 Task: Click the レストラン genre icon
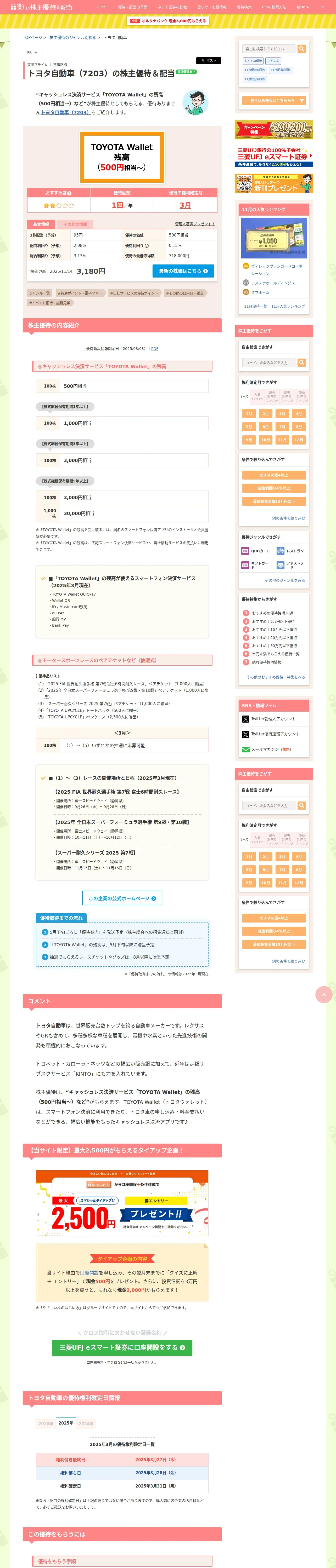coord(281,551)
